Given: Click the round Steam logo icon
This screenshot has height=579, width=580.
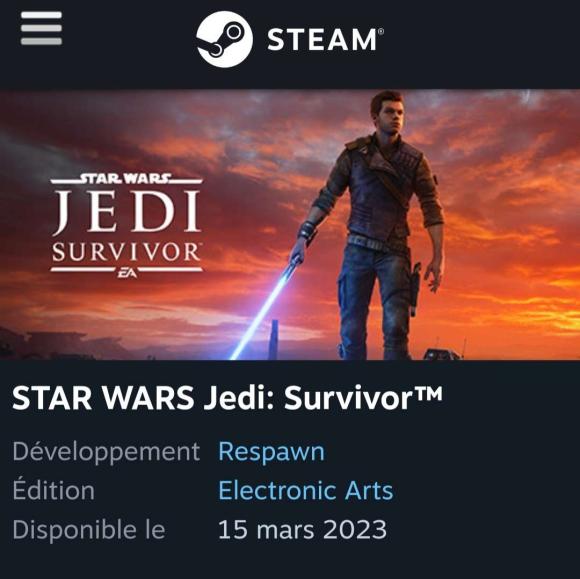Looking at the screenshot, I should pyautogui.click(x=225, y=39).
